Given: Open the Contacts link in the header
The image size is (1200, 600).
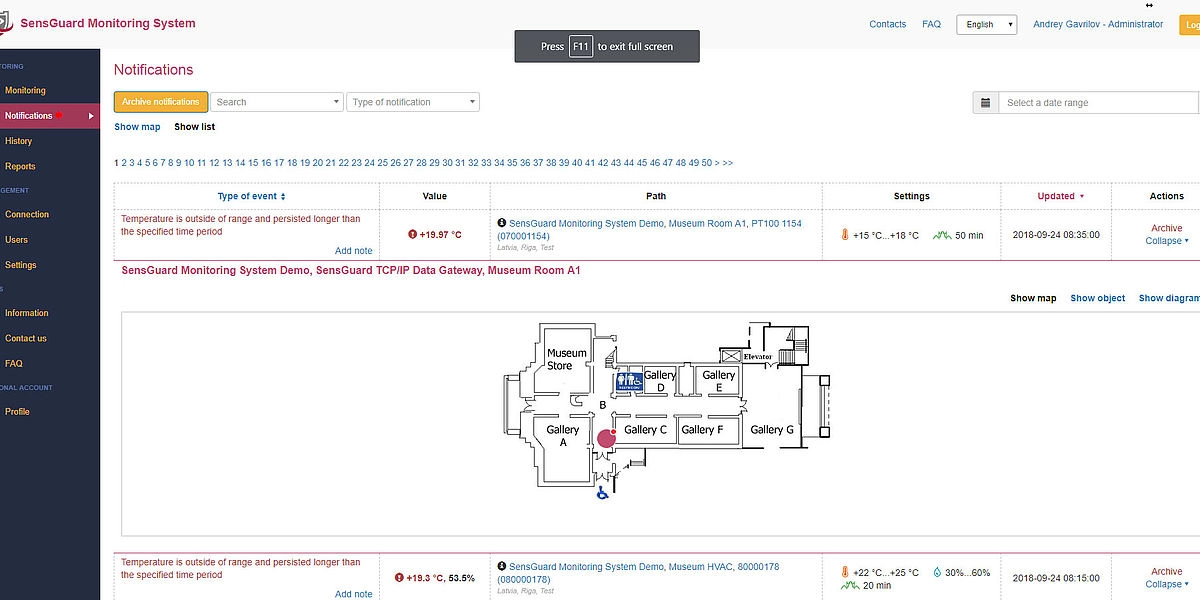Looking at the screenshot, I should pos(888,24).
